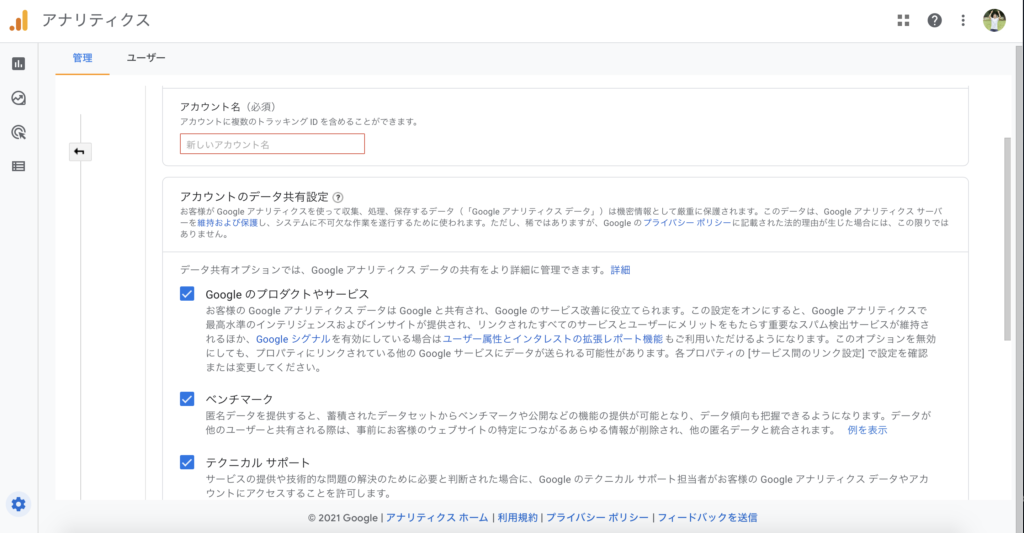1024x533 pixels.
Task: Open プライバシー ポリシー link in data sharing text
Action: pos(687,223)
